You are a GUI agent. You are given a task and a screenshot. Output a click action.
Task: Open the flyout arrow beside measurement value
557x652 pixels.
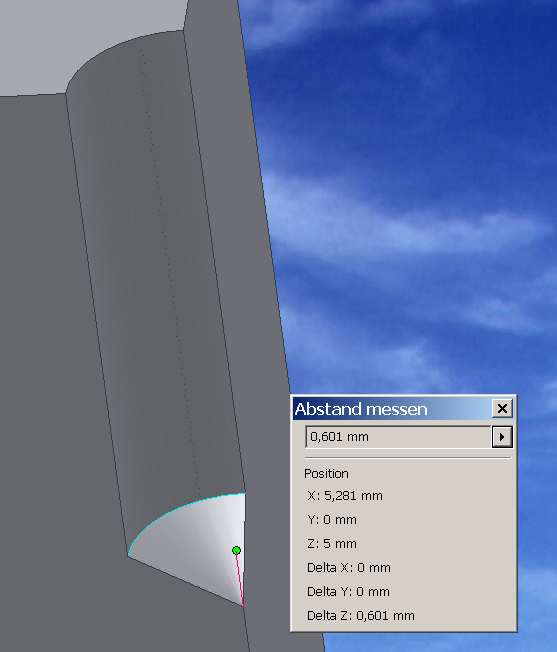pos(502,437)
